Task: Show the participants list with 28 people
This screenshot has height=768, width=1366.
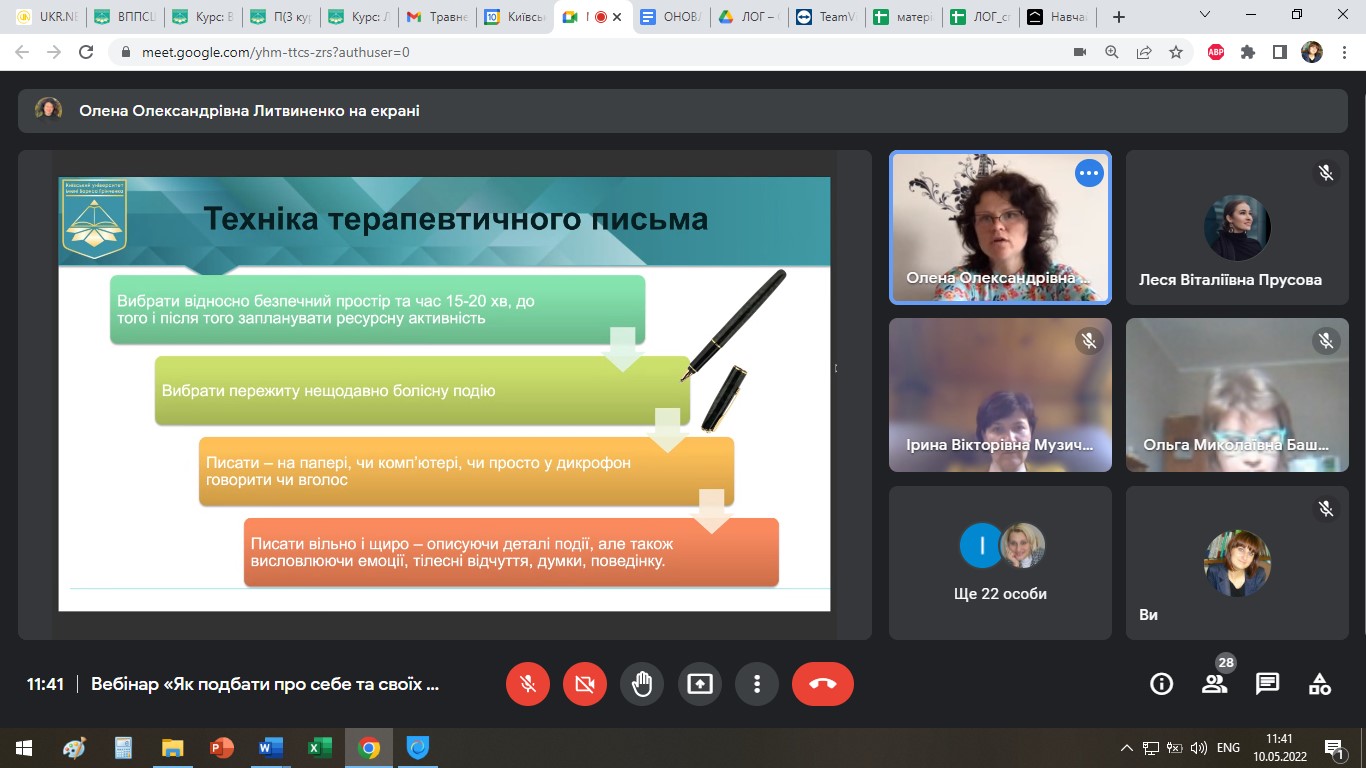Action: pos(1214,684)
